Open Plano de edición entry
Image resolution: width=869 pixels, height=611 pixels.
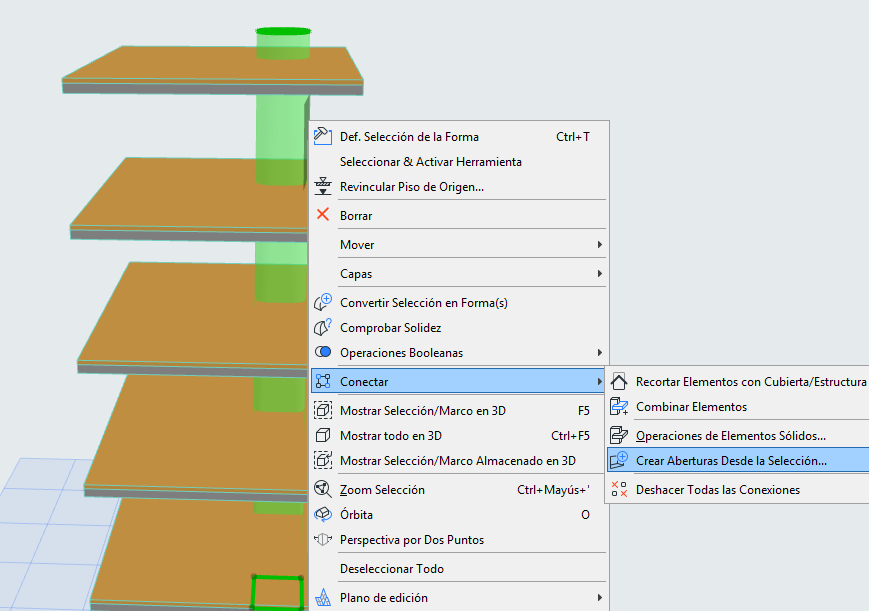point(459,598)
